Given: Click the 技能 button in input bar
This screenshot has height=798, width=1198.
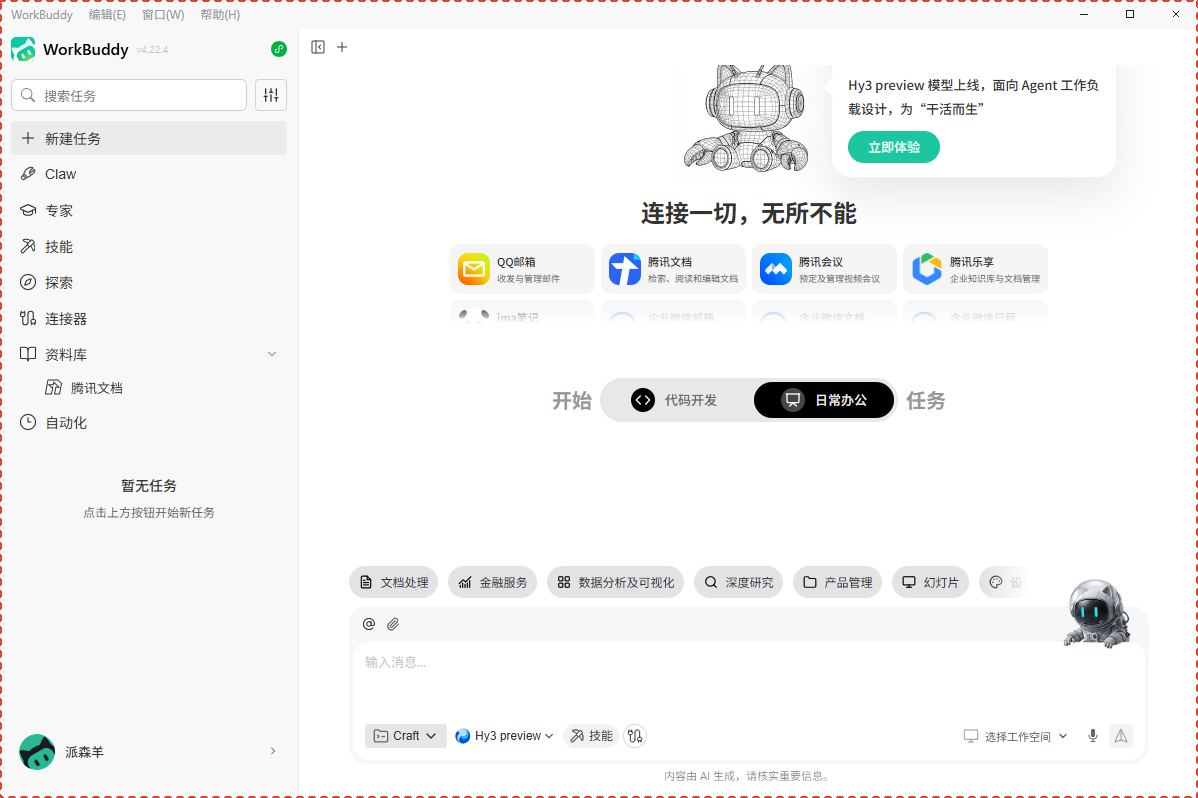Looking at the screenshot, I should 591,735.
